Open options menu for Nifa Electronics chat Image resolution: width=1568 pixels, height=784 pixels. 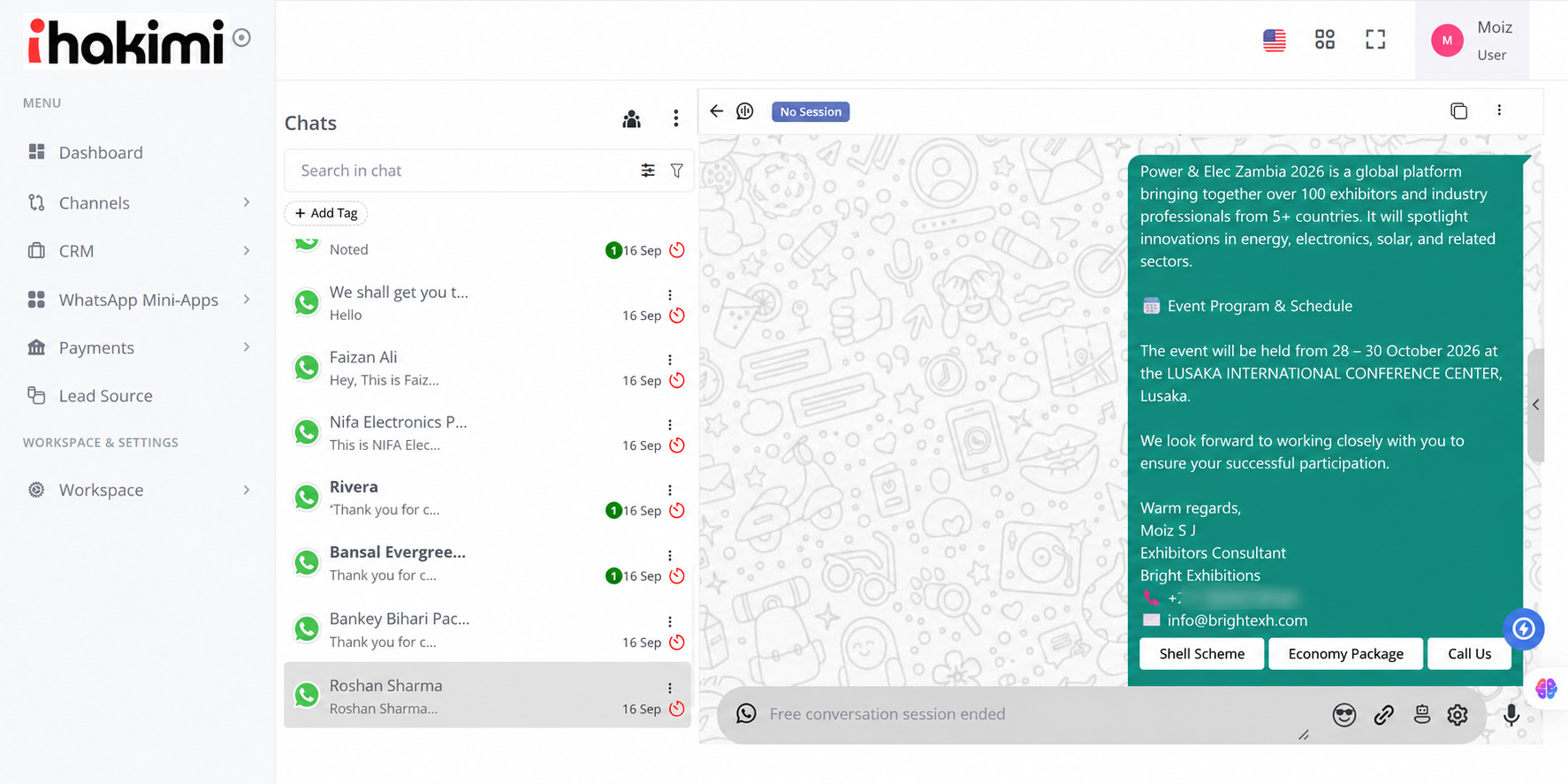670,425
